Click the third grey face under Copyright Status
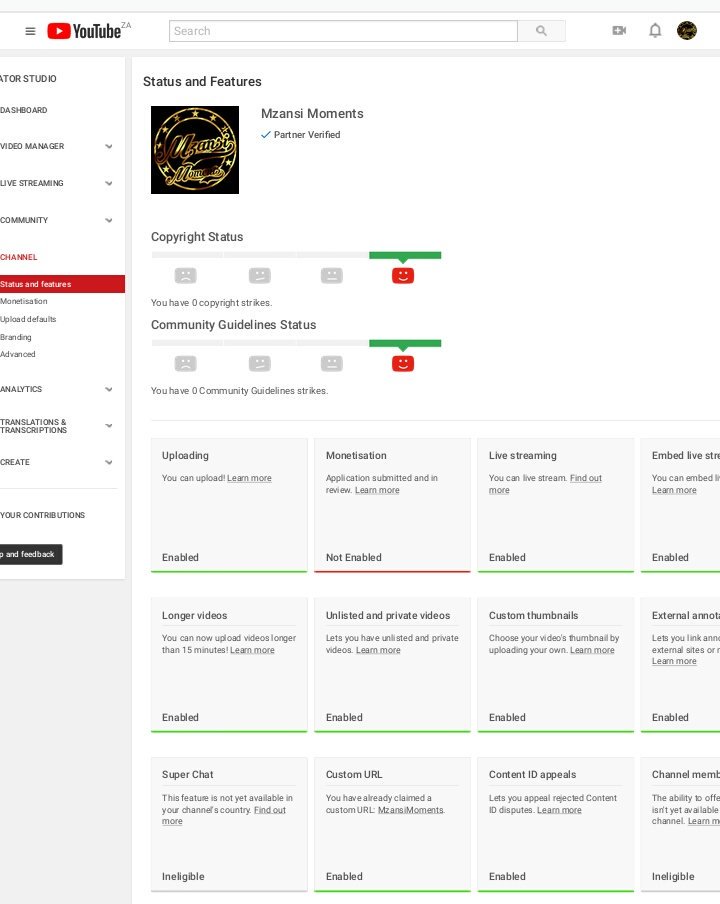This screenshot has height=904, width=720. point(331,276)
